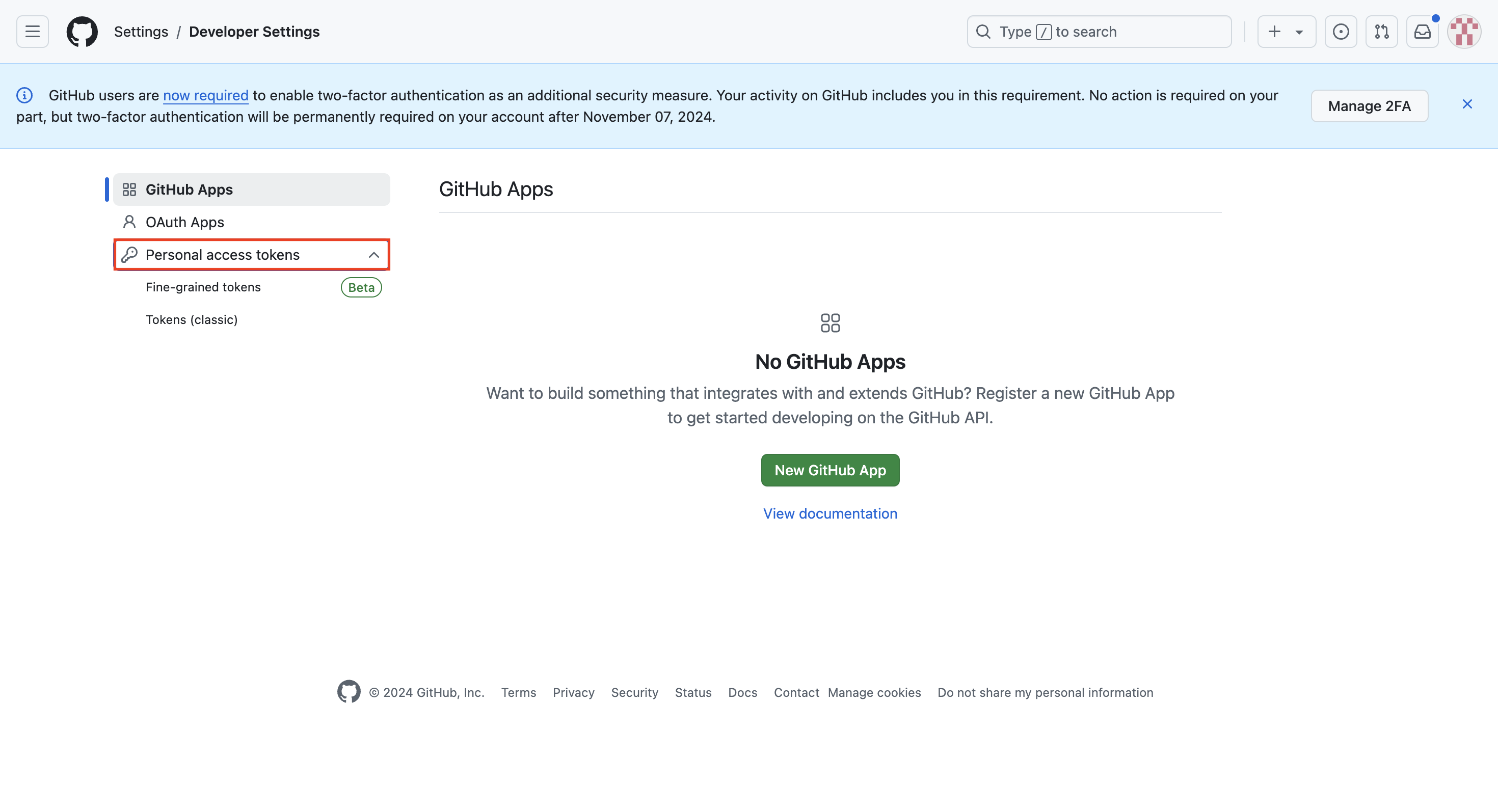1498x812 pixels.
Task: Open the Issues icon in header
Action: [1341, 32]
